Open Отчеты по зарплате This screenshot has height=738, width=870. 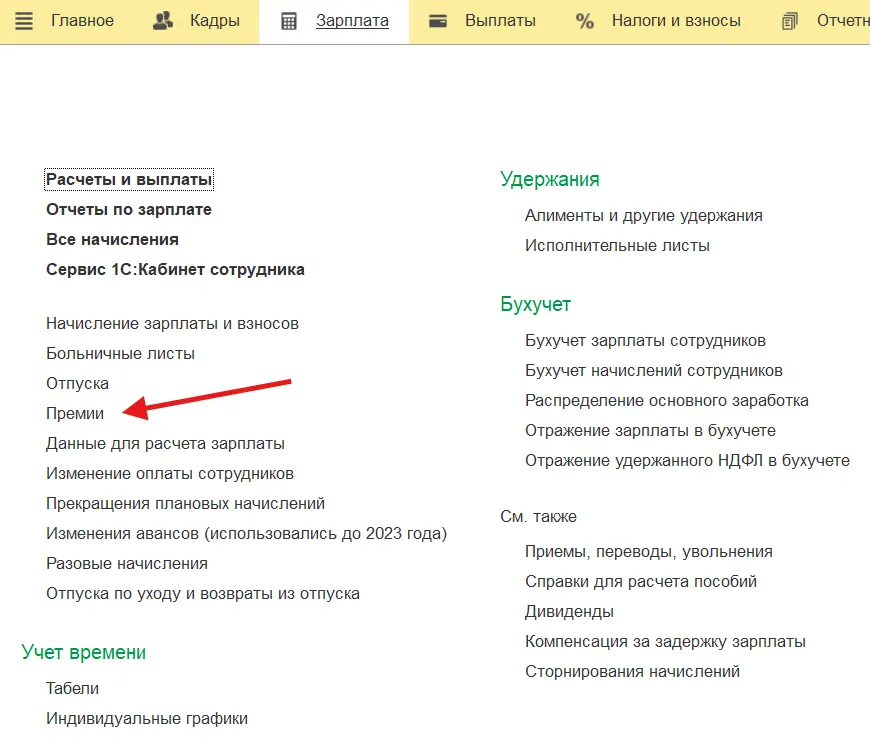(129, 210)
